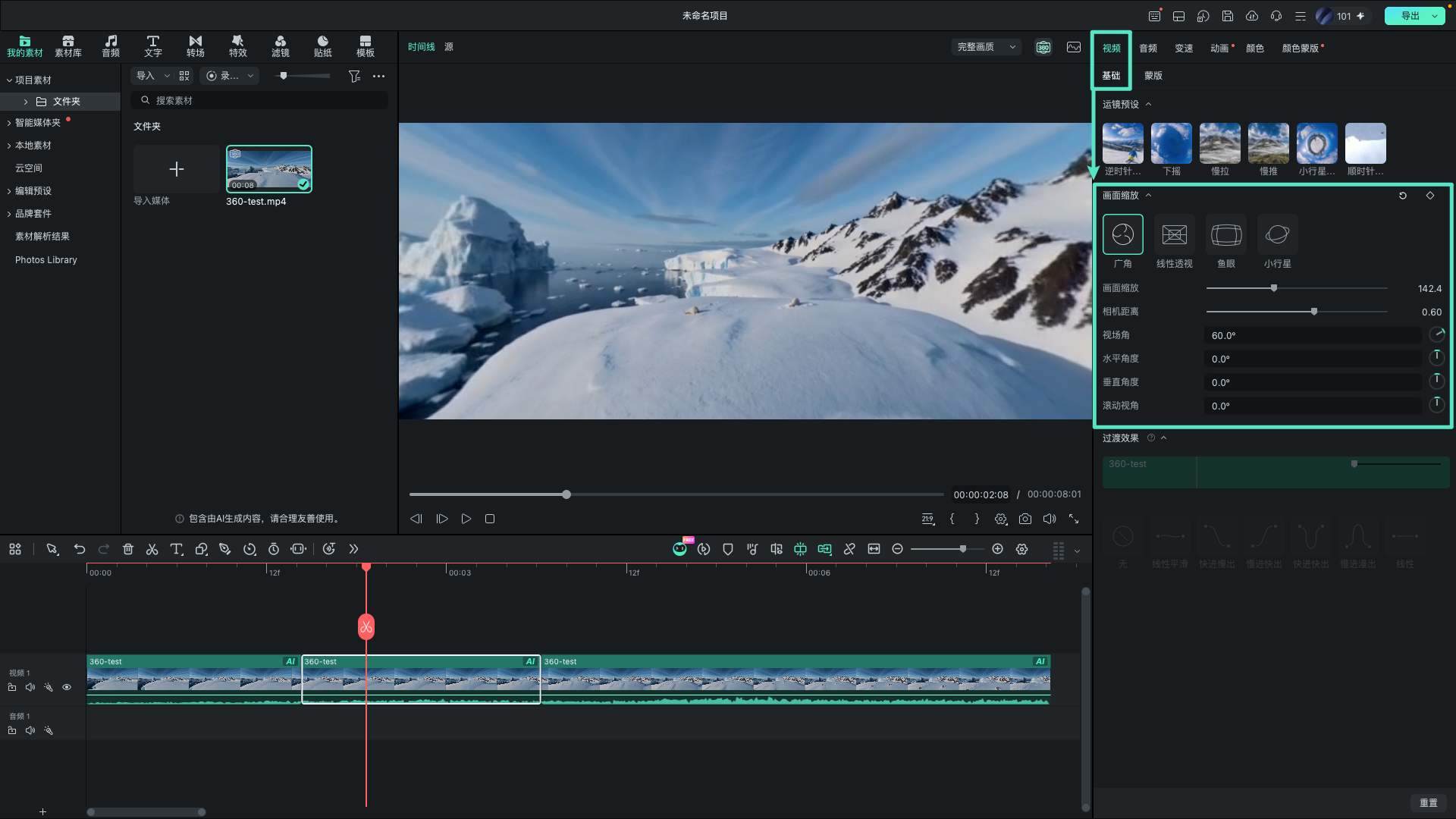The height and width of the screenshot is (819, 1456).
Task: Open the 导入 import dropdown arrow
Action: click(167, 76)
